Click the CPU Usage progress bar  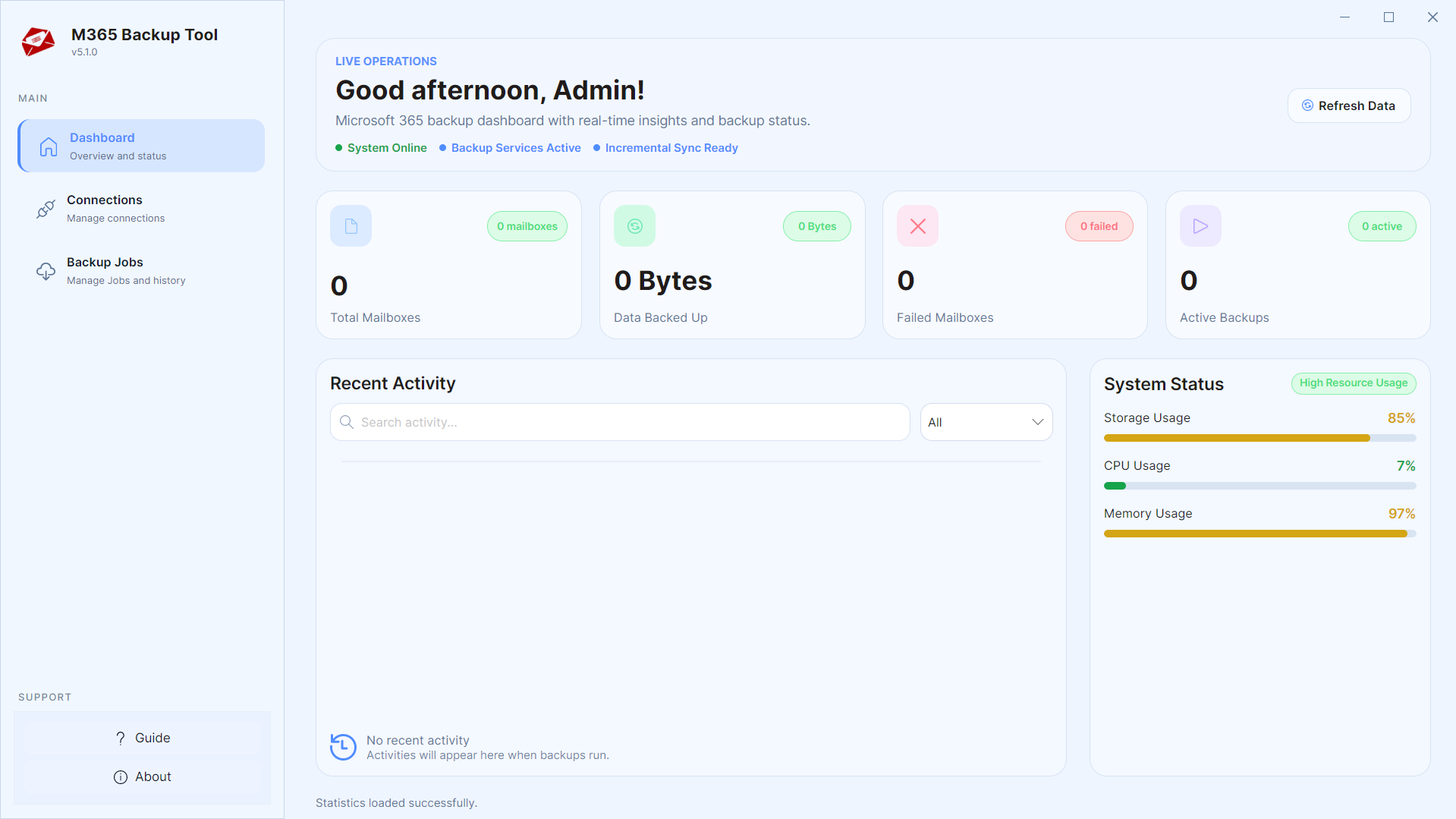[1259, 486]
